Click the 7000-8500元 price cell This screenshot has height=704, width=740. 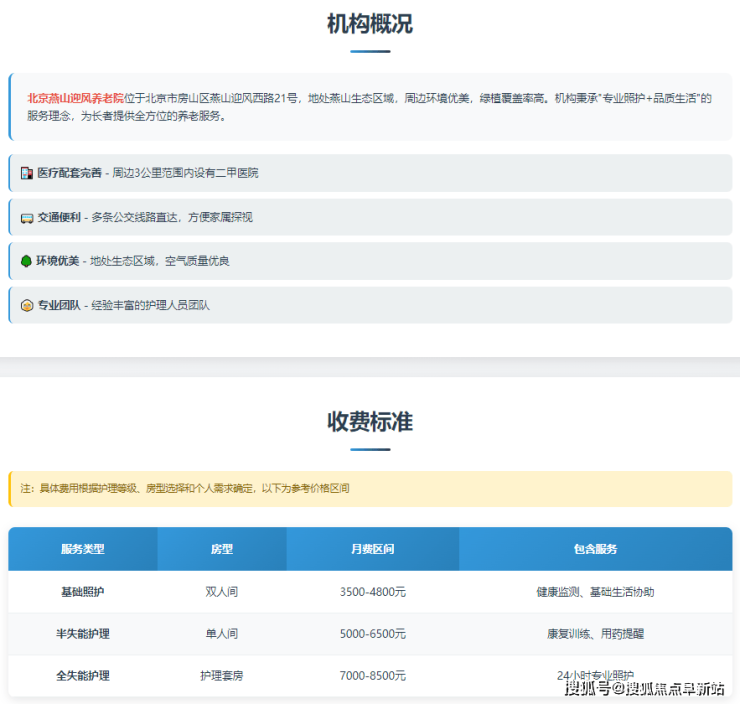372,676
